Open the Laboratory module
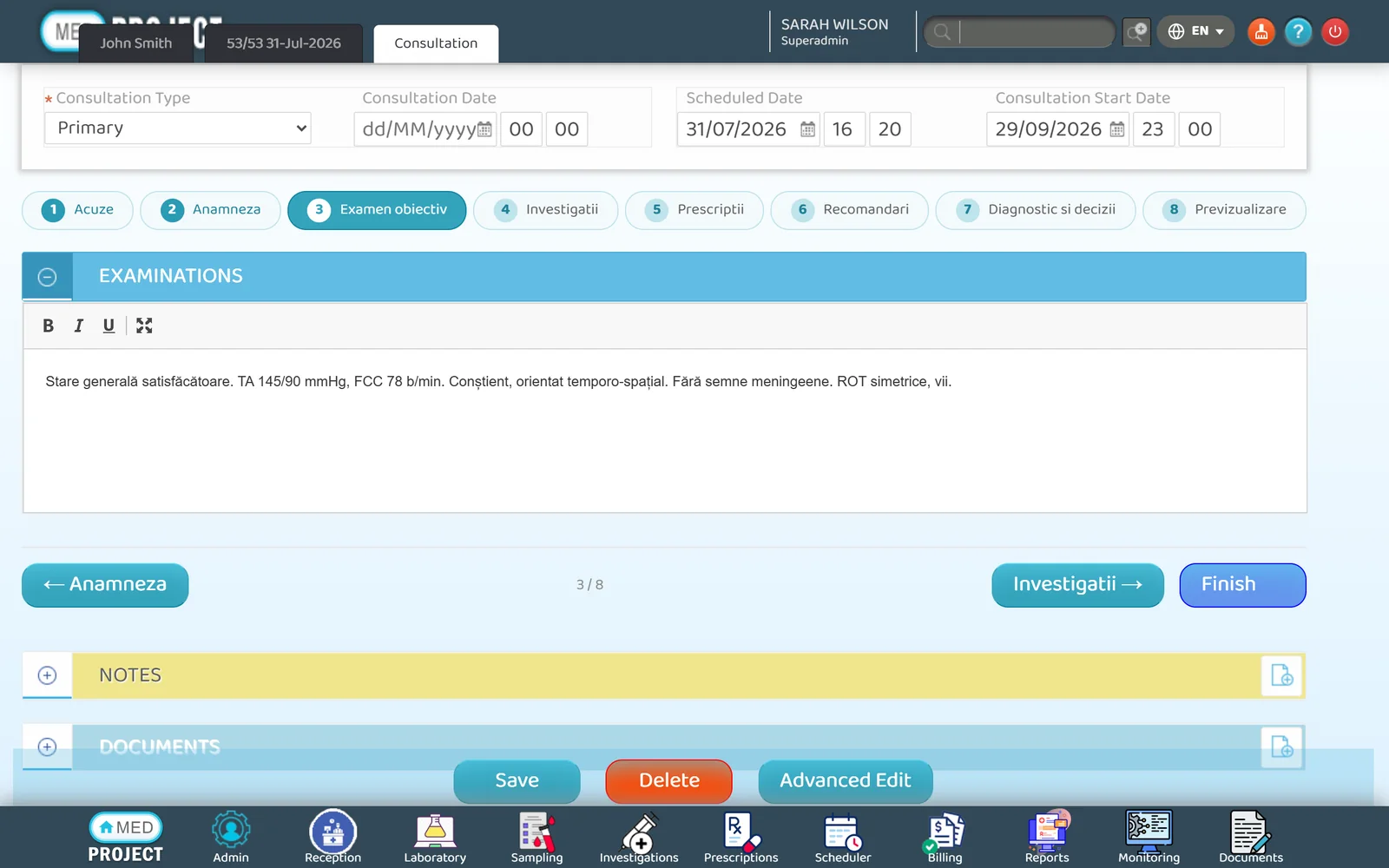The width and height of the screenshot is (1389, 868). pyautogui.click(x=435, y=838)
